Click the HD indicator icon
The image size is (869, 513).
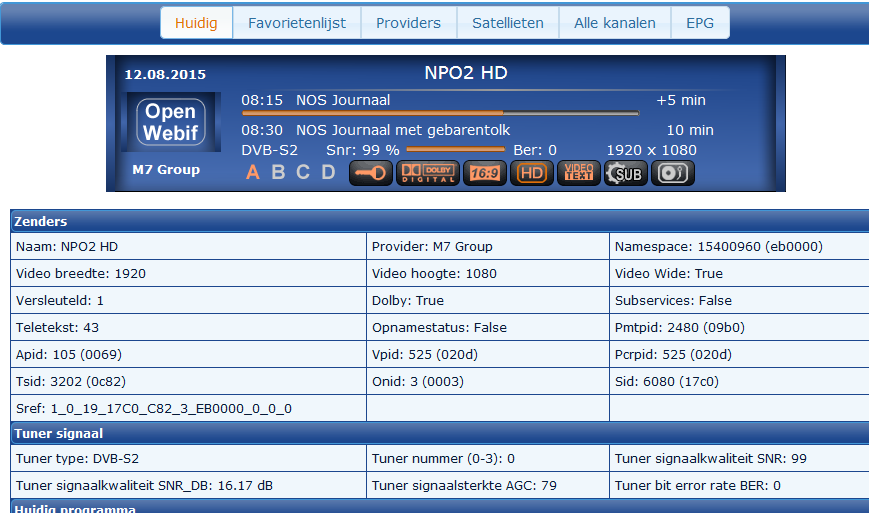tap(531, 173)
